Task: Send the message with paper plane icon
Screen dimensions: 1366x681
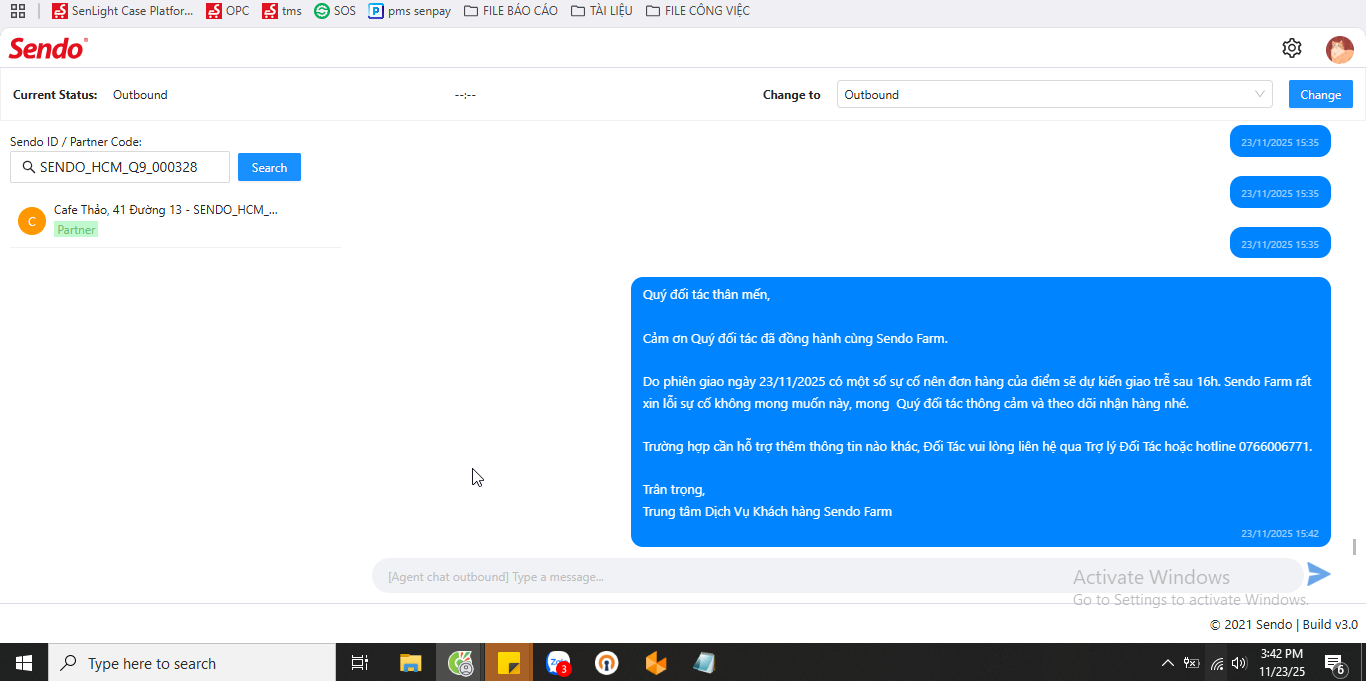Action: (1319, 574)
